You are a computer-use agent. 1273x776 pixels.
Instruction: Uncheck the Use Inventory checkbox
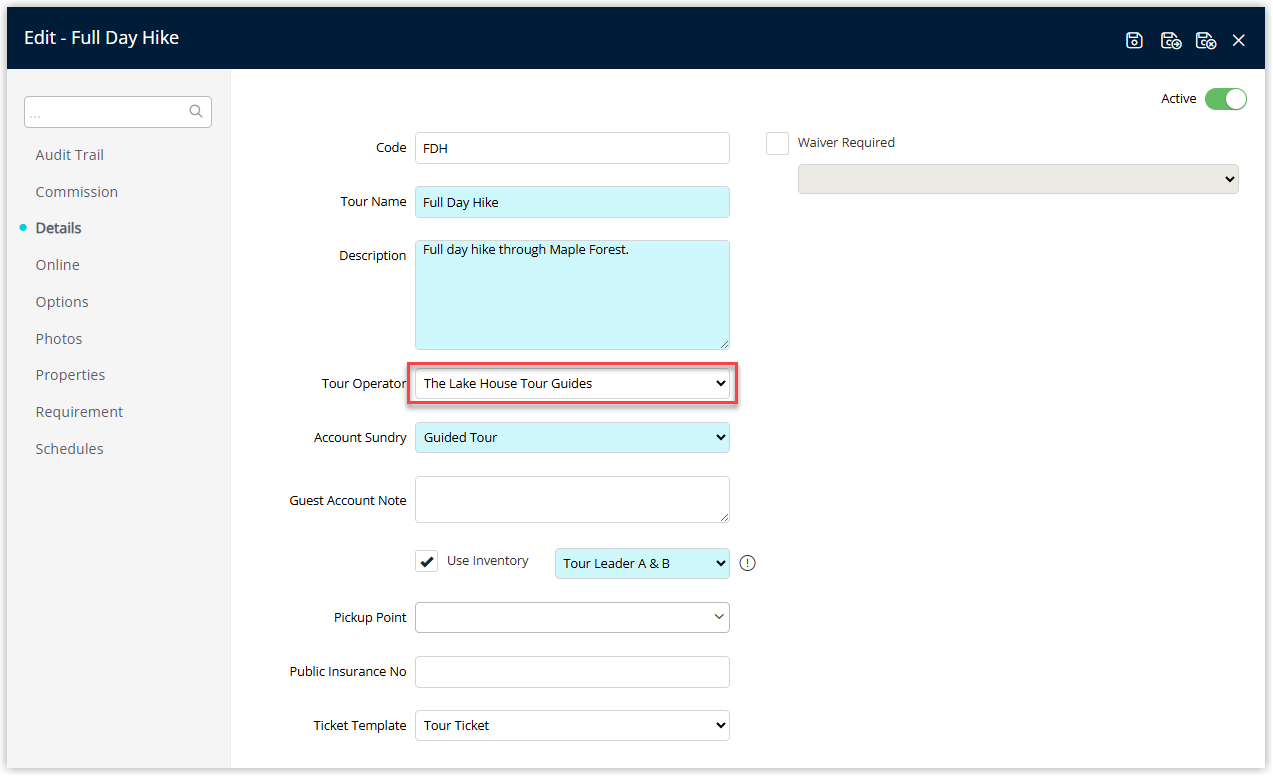tap(427, 561)
